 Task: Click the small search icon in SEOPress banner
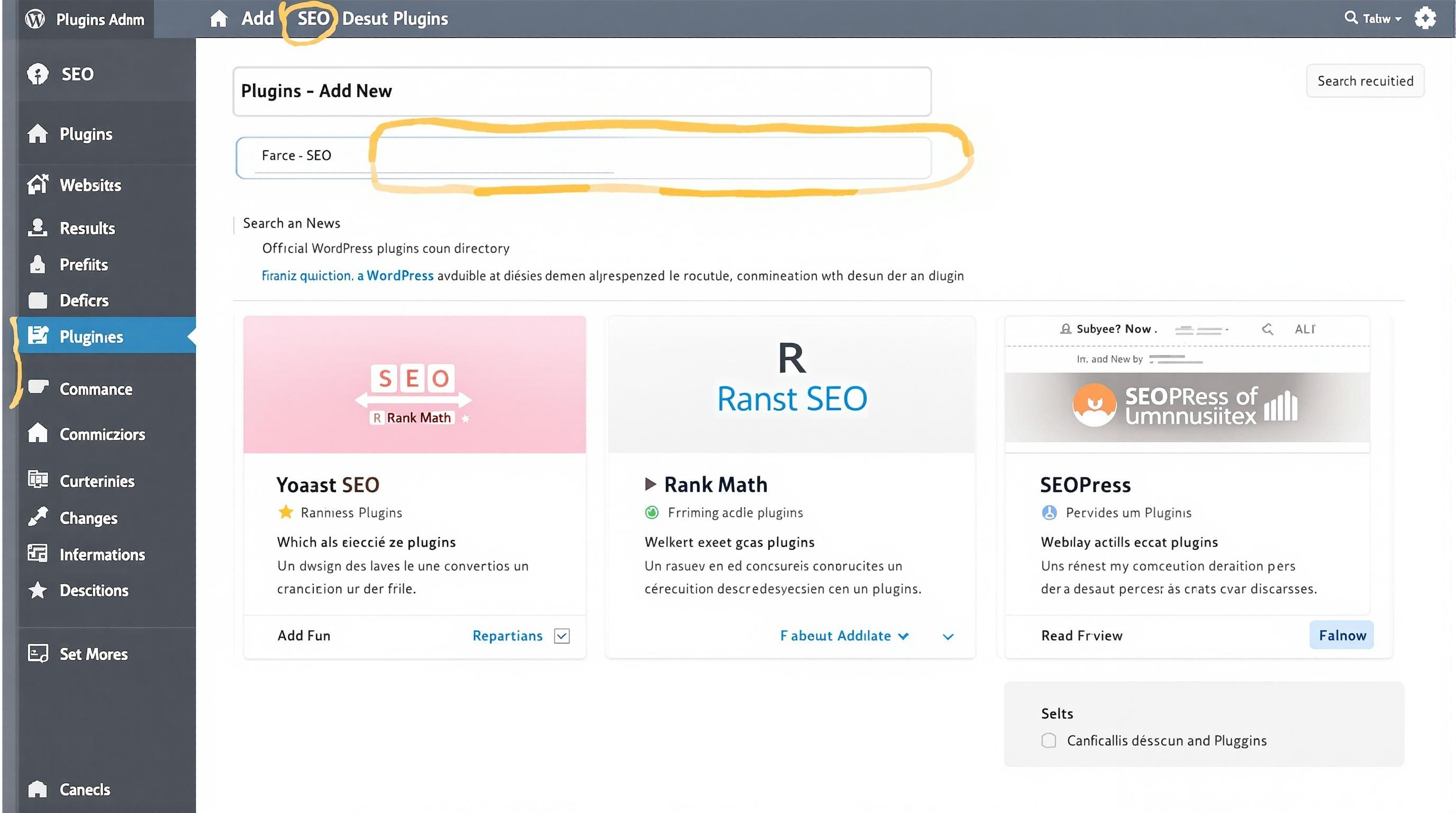(x=1268, y=329)
